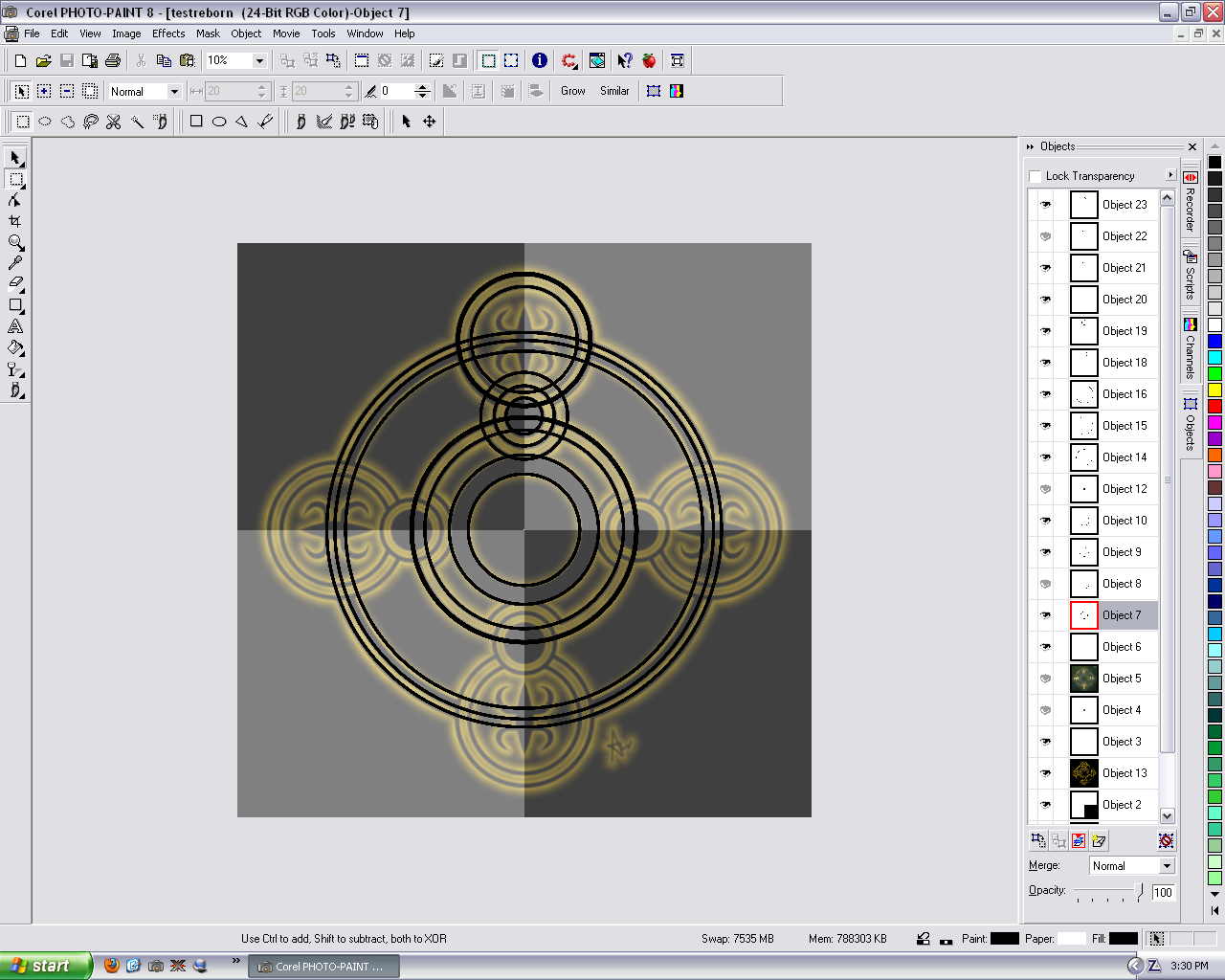Expand color palette with down arrow
Viewport: 1225px width, 980px height.
pyautogui.click(x=1215, y=894)
